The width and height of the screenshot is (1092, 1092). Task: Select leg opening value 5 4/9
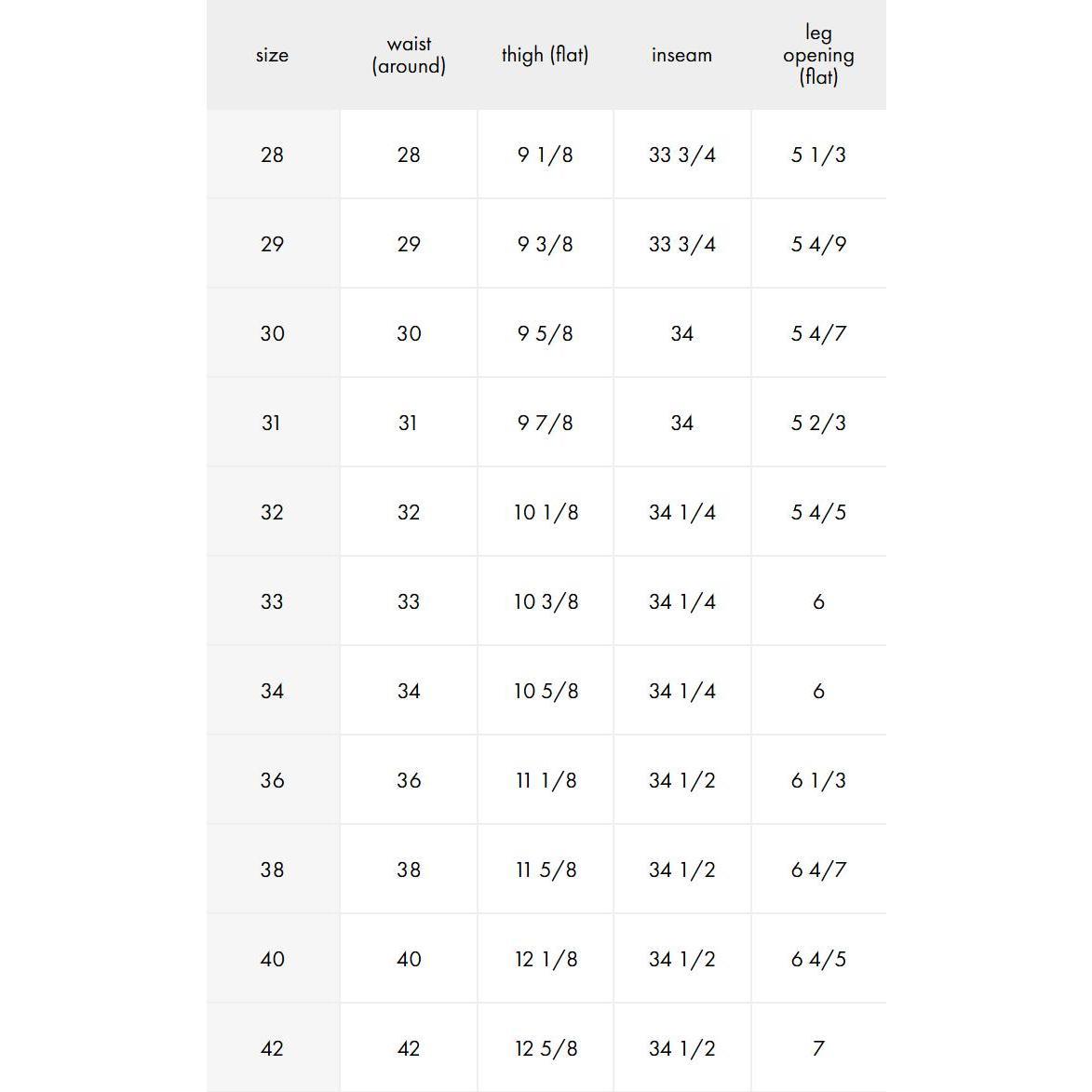pos(818,244)
